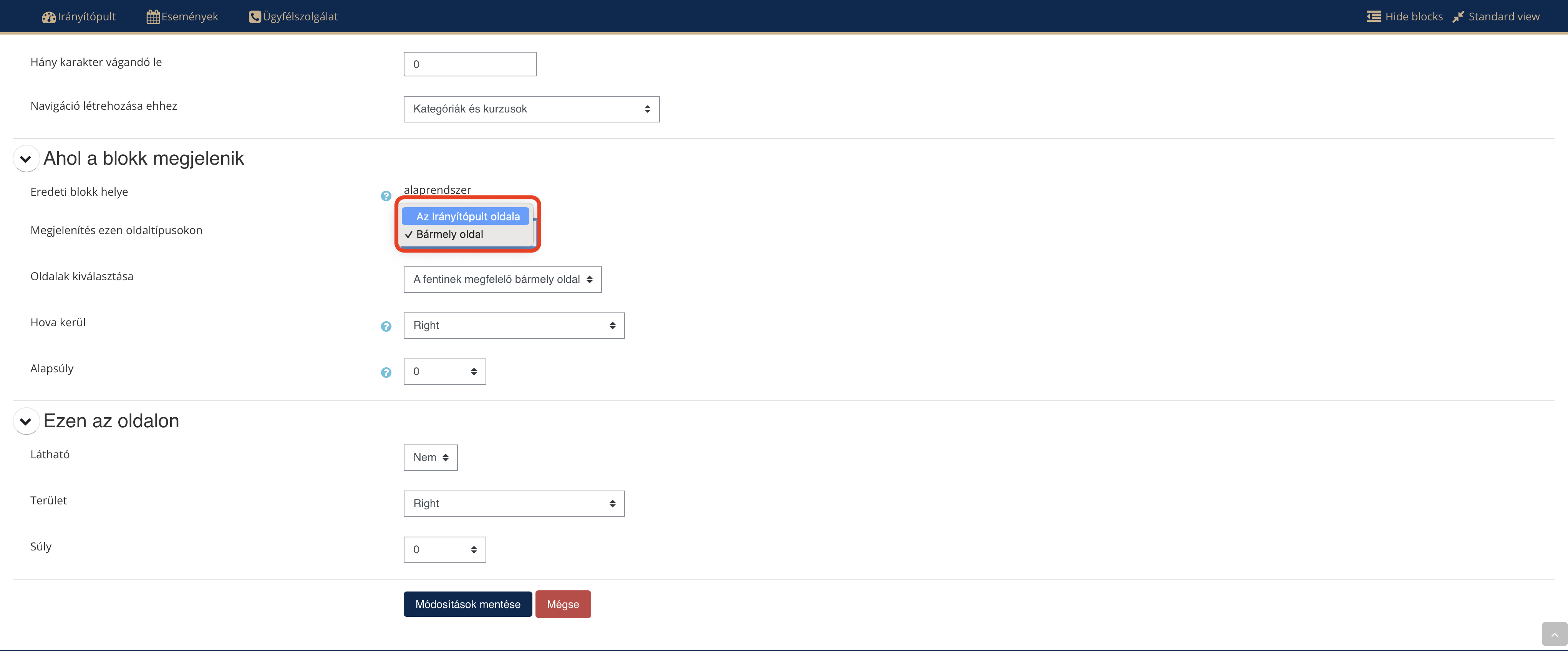The height and width of the screenshot is (651, 1568).
Task: Click the Standard view icon
Action: pos(1459,17)
